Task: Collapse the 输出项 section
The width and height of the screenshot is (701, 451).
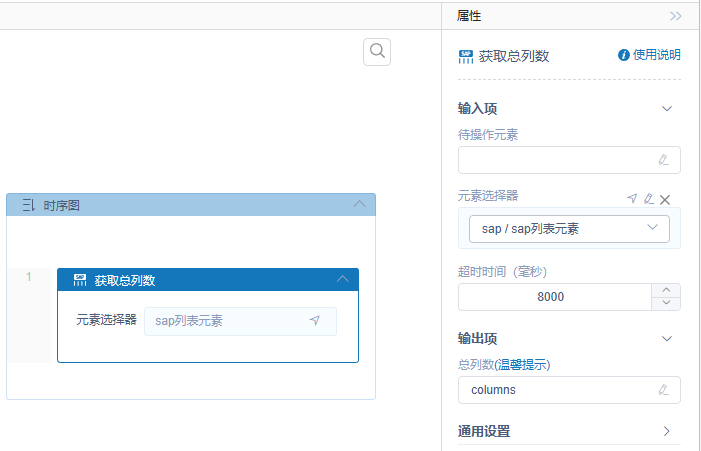Action: pyautogui.click(x=667, y=339)
